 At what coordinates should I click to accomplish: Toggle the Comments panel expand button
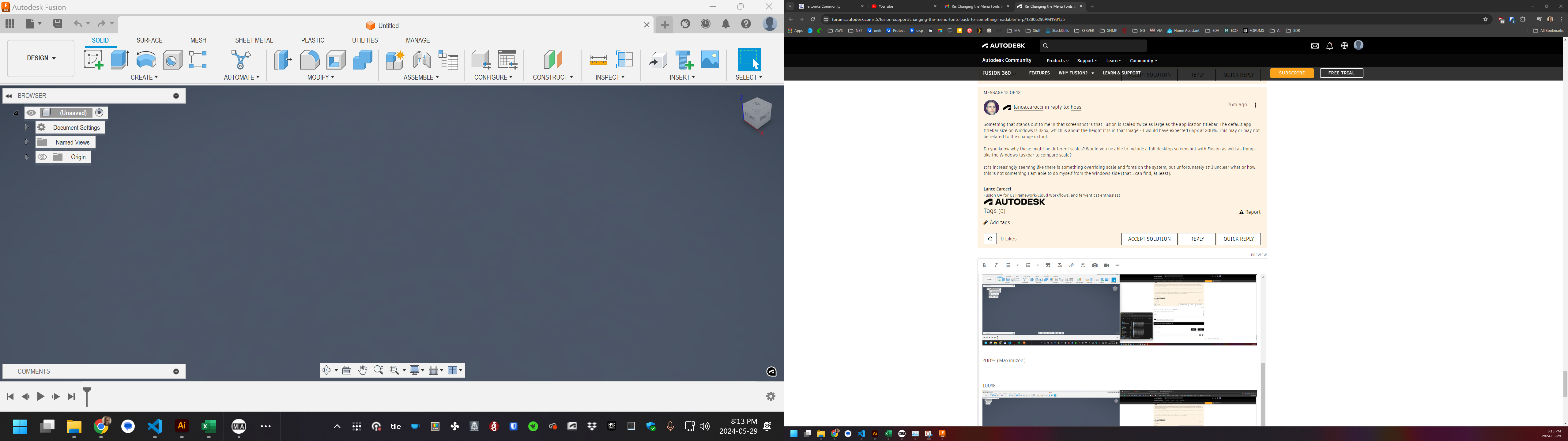click(x=176, y=371)
